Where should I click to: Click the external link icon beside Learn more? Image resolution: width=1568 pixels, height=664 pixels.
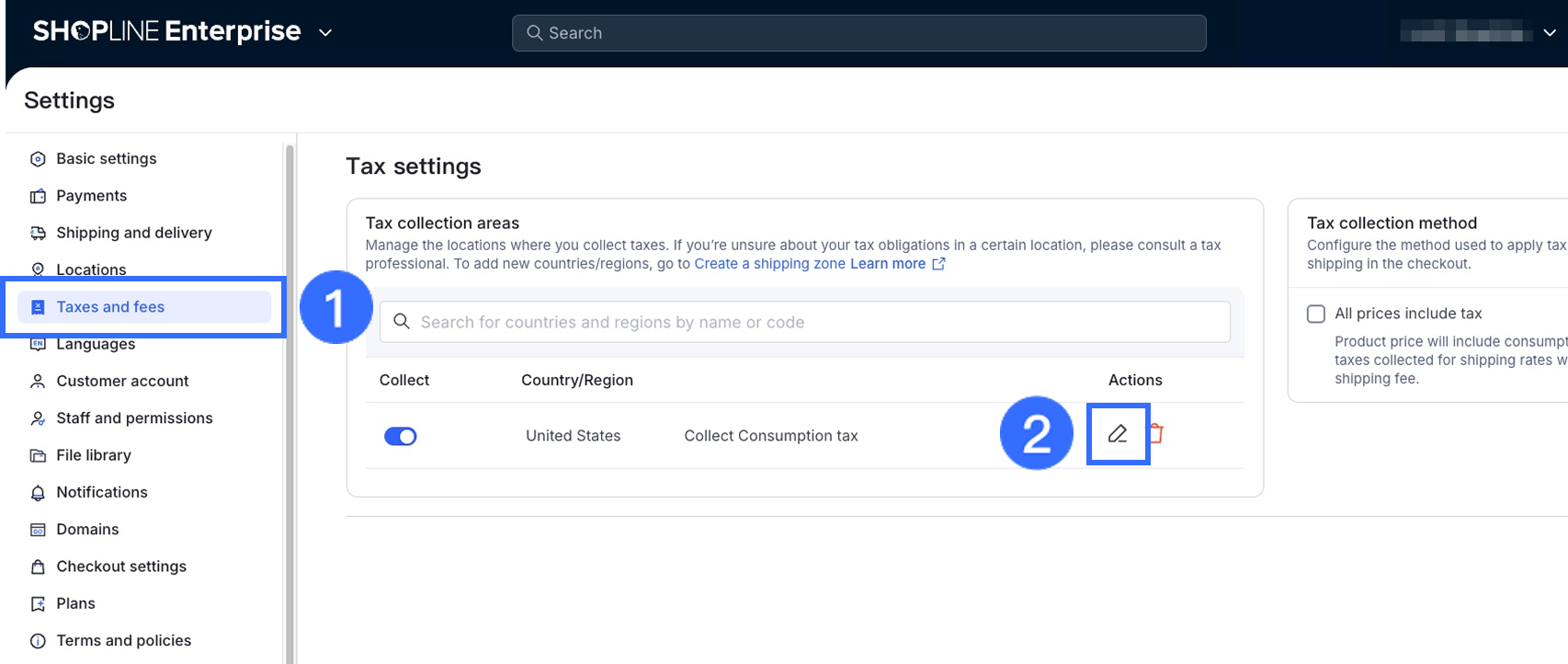pyautogui.click(x=938, y=264)
